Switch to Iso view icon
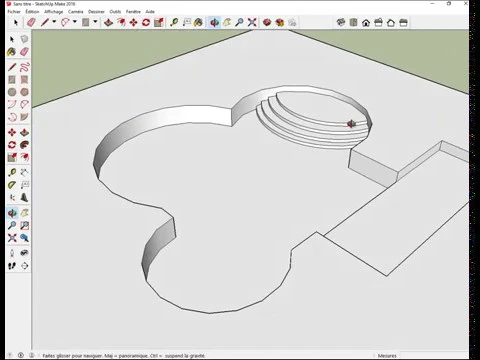This screenshot has height=360, width=480. pos(341,23)
